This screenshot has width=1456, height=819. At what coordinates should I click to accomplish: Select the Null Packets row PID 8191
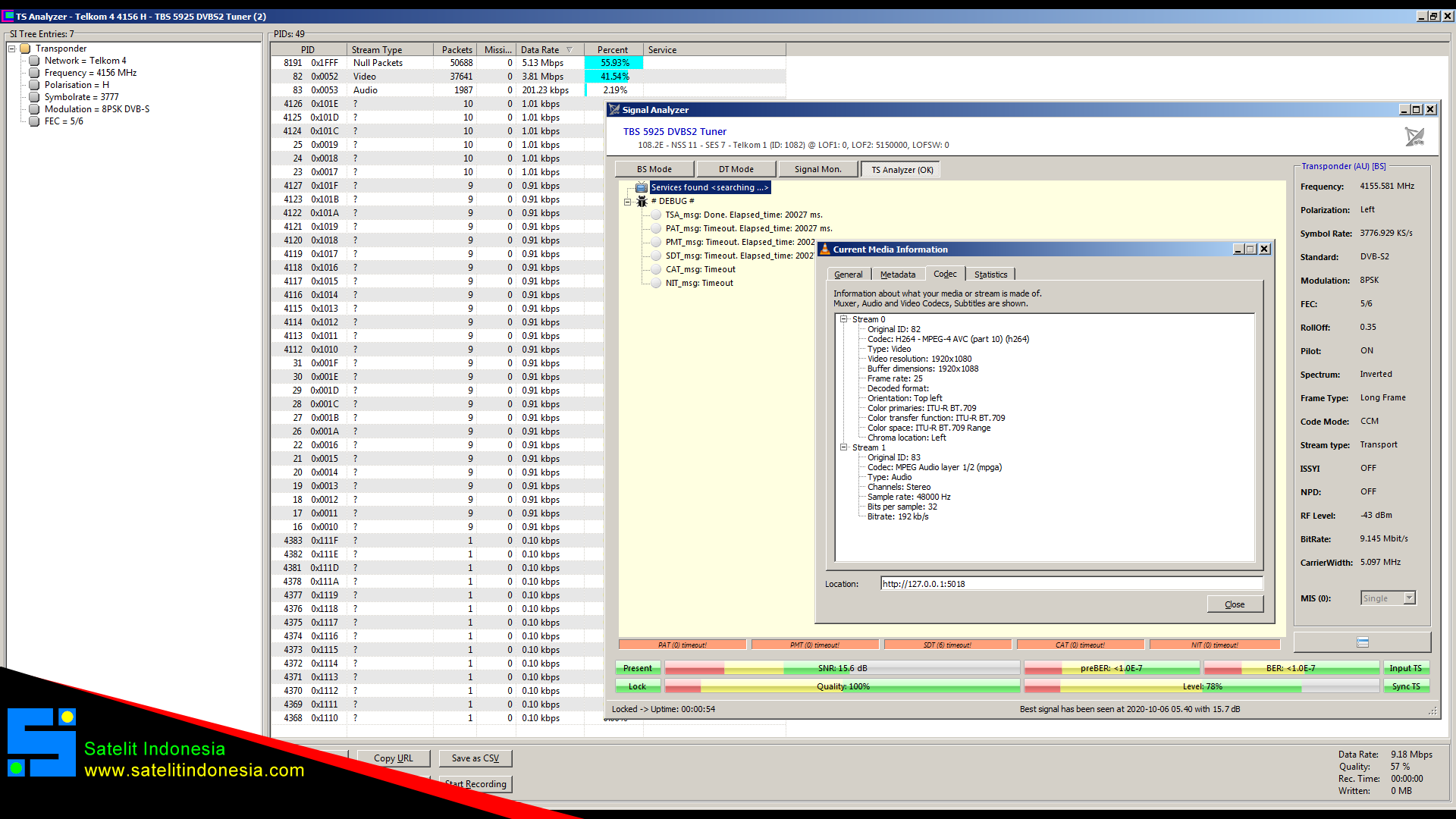pos(529,63)
